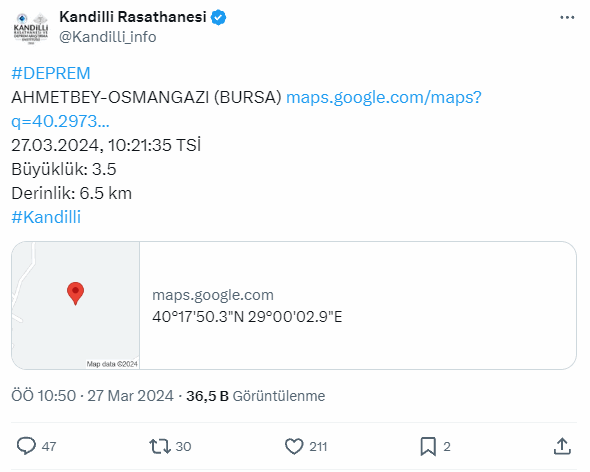Click the 211 likes count
The image size is (590, 472).
(318, 447)
